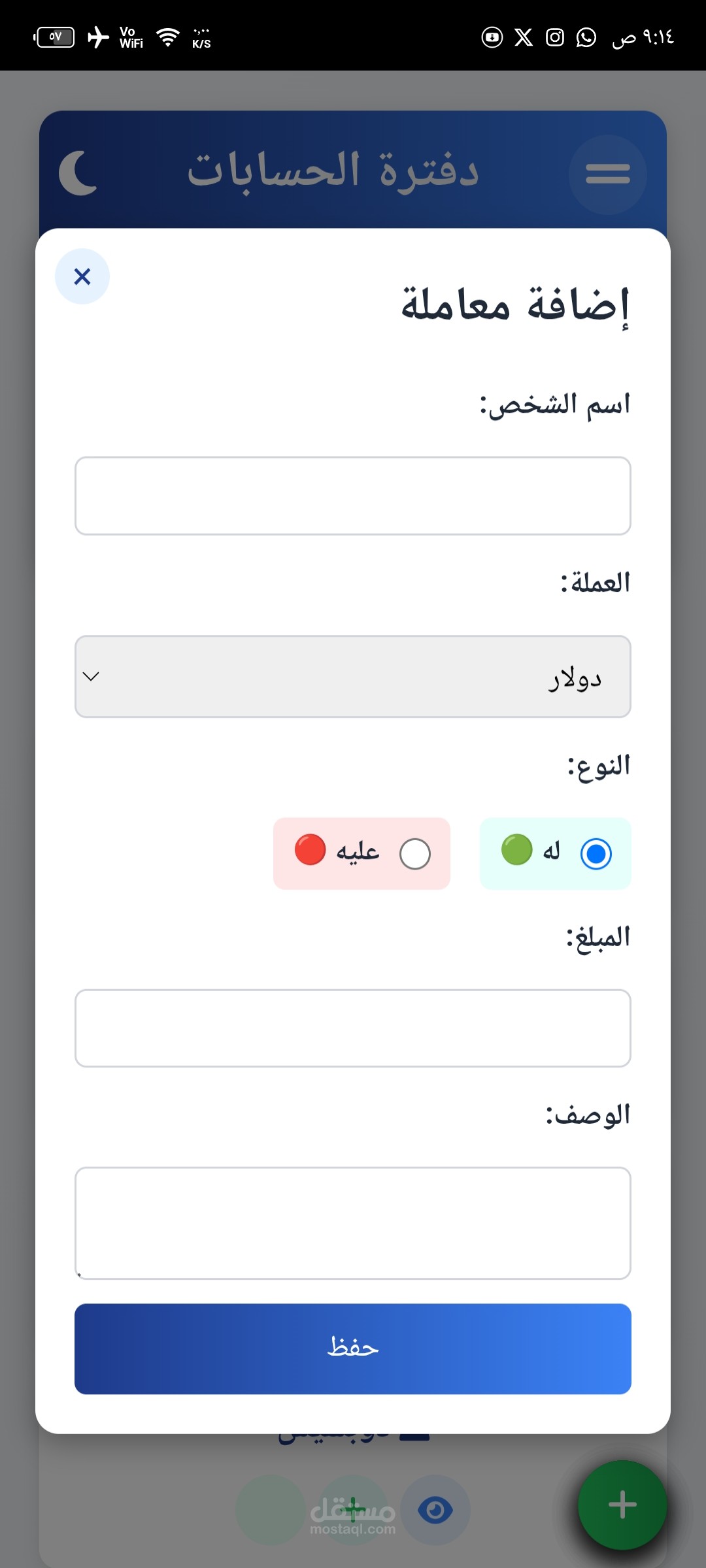Click the description text area
Screen dimensions: 706x1568
(x=353, y=1223)
